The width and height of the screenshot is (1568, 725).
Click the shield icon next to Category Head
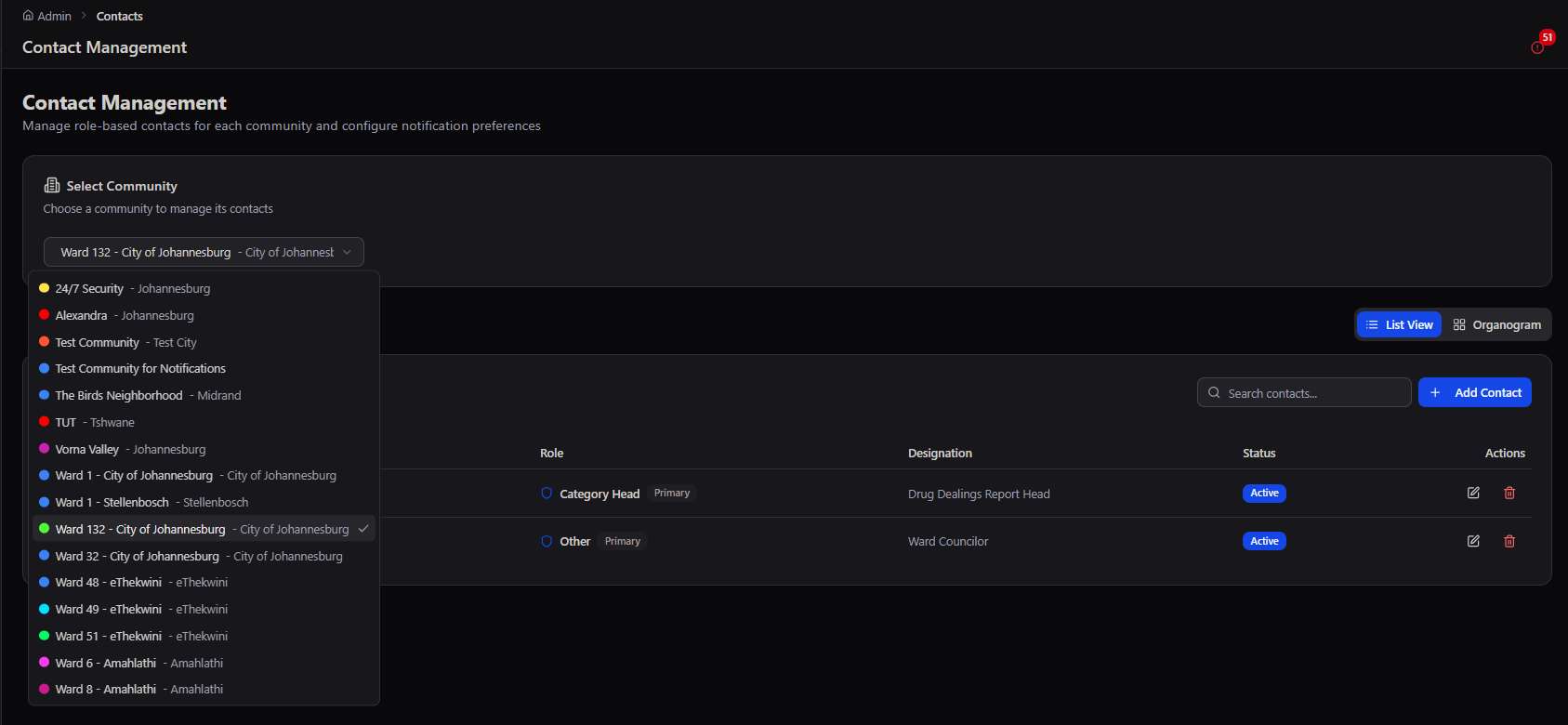(547, 494)
